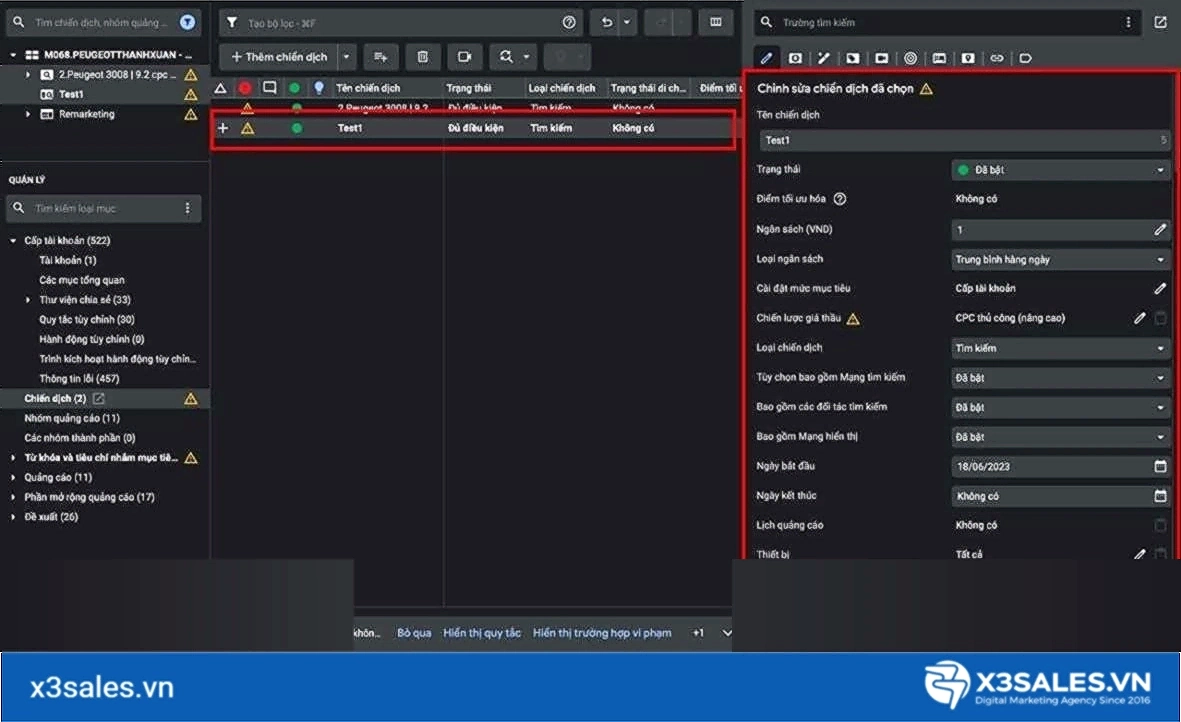Select the price tag tab icon

(x=852, y=58)
